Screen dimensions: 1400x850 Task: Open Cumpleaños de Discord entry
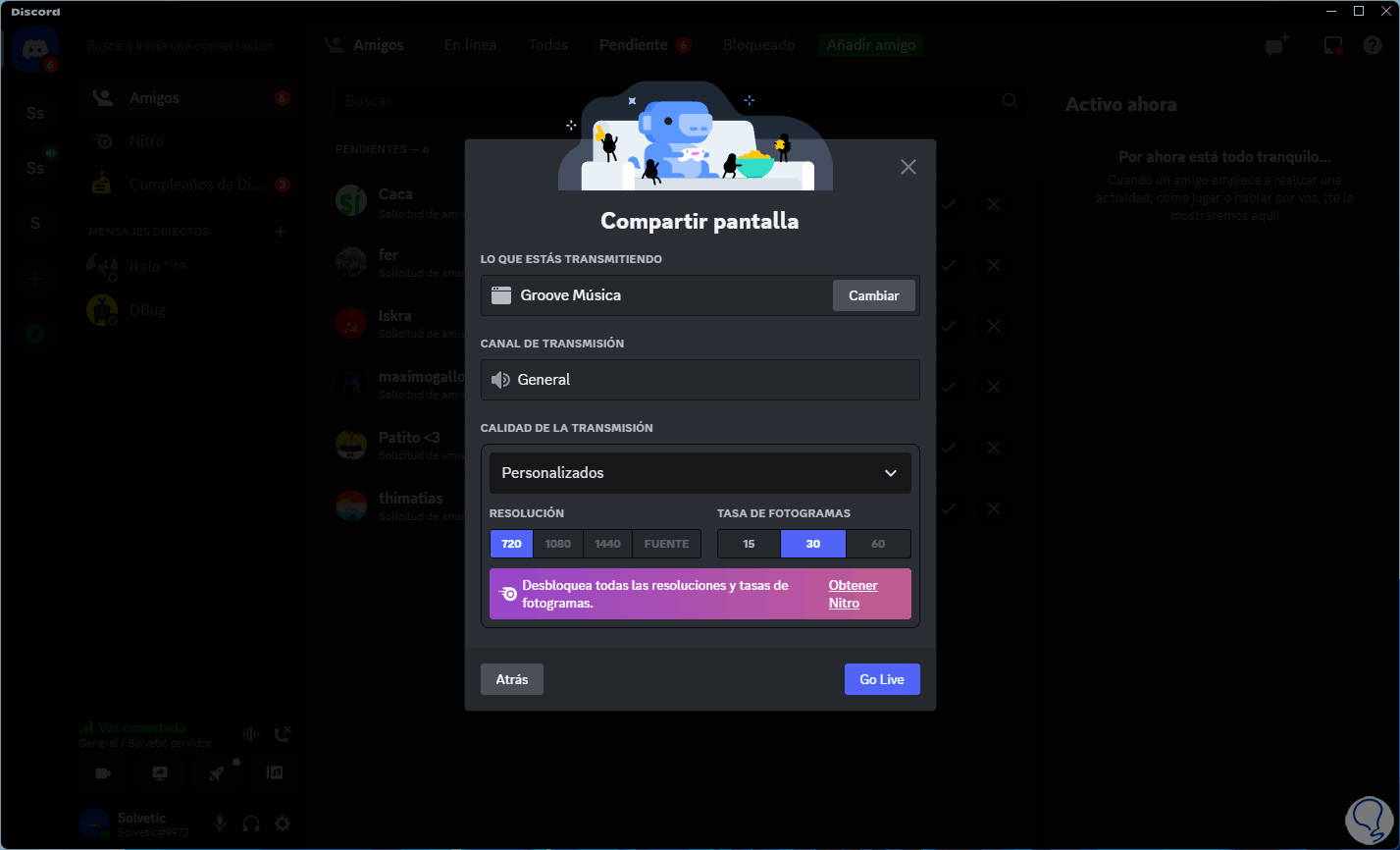point(188,185)
